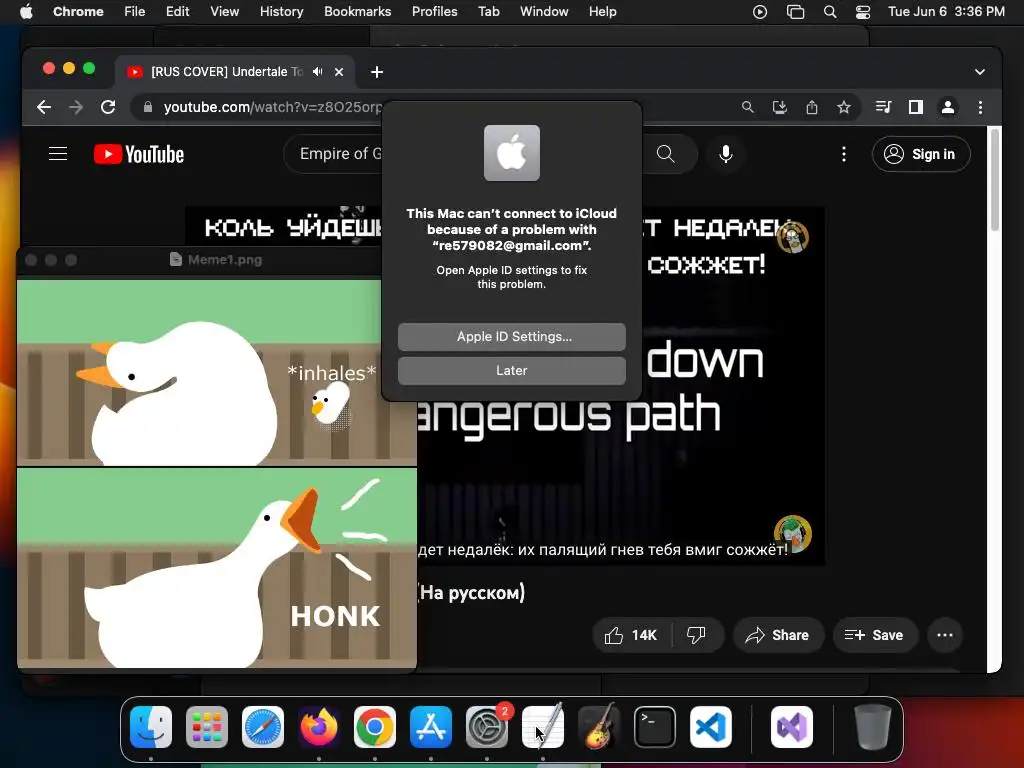Open Firefox from the Dock
The width and height of the screenshot is (1024, 768).
coord(319,727)
